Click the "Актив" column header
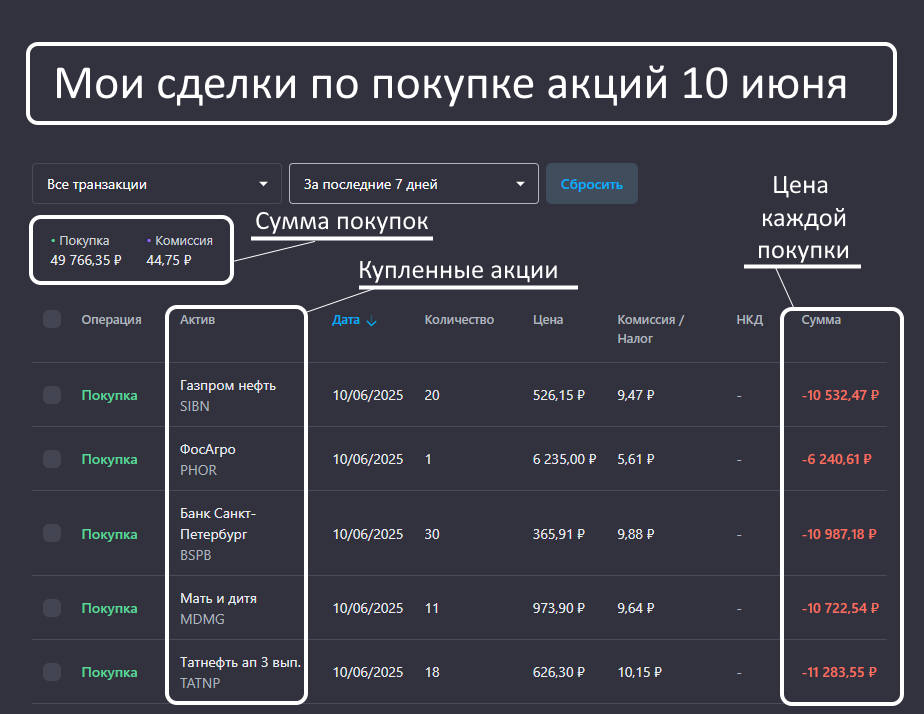 197,320
